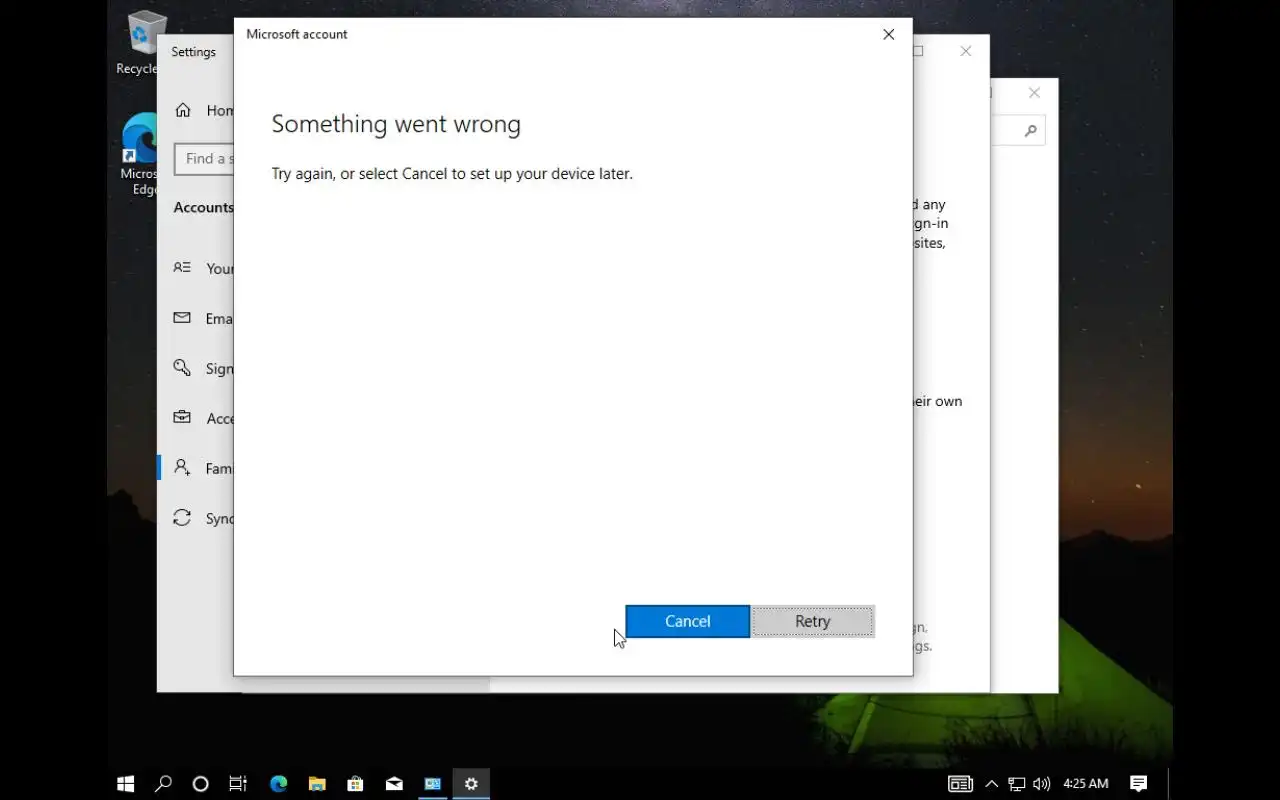Close the Microsoft account dialog
The image size is (1280, 800).
(x=888, y=34)
